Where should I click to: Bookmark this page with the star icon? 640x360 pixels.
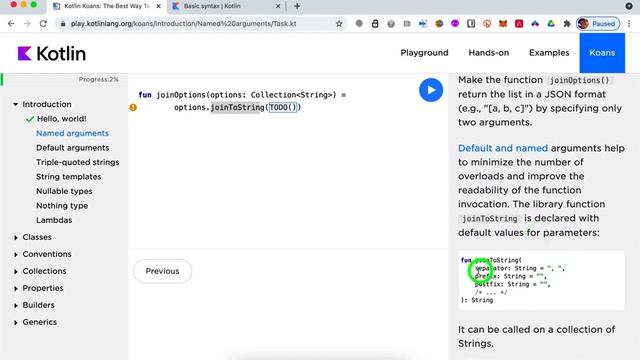(x=339, y=24)
